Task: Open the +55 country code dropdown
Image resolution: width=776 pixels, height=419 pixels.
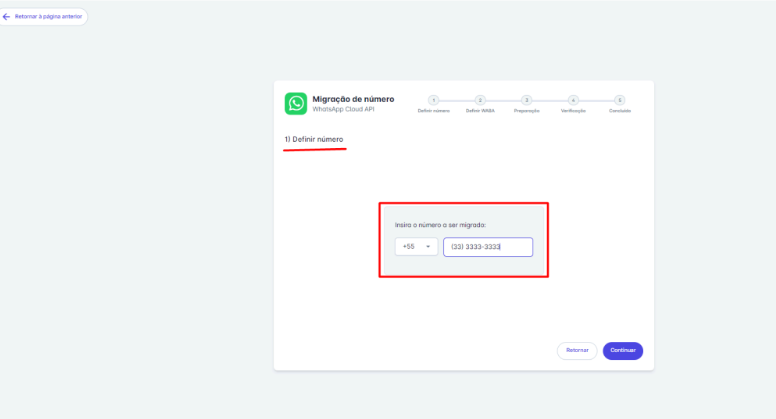Action: [x=416, y=246]
